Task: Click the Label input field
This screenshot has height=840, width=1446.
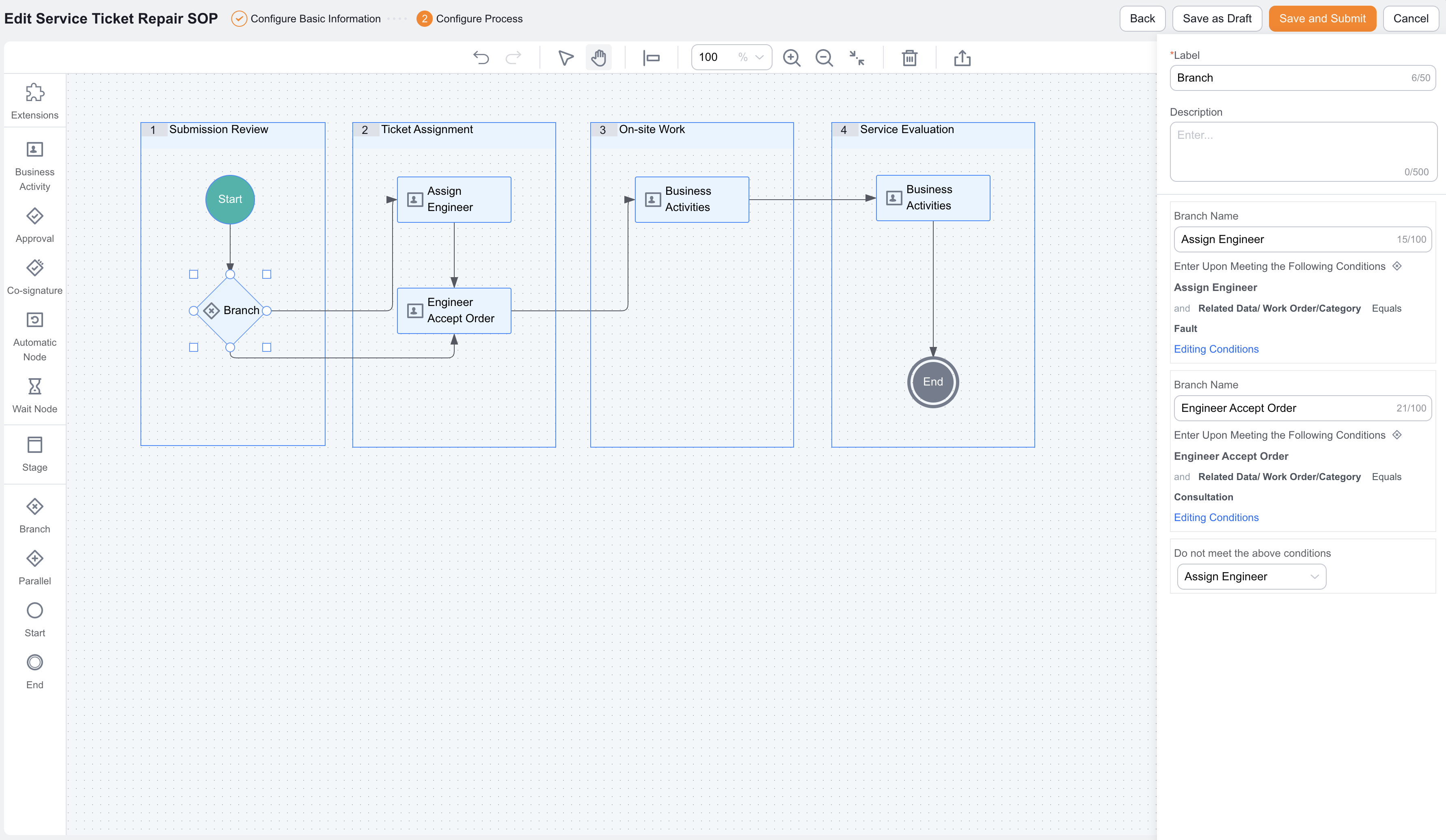Action: click(1303, 78)
